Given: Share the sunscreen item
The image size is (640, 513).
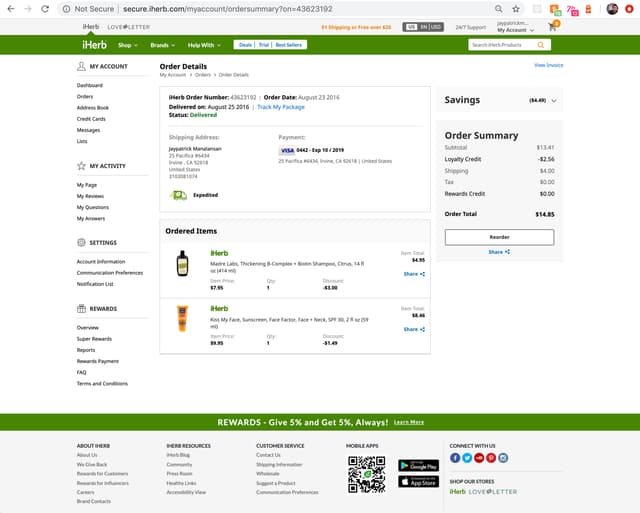Looking at the screenshot, I should [414, 329].
